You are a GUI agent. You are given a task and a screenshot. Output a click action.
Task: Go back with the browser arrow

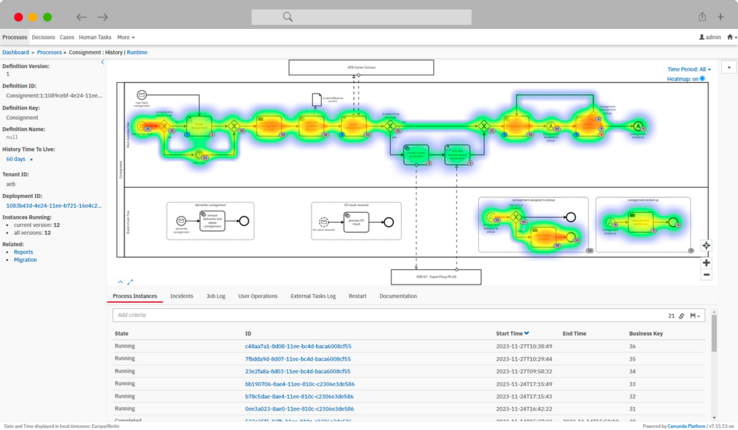(x=82, y=17)
